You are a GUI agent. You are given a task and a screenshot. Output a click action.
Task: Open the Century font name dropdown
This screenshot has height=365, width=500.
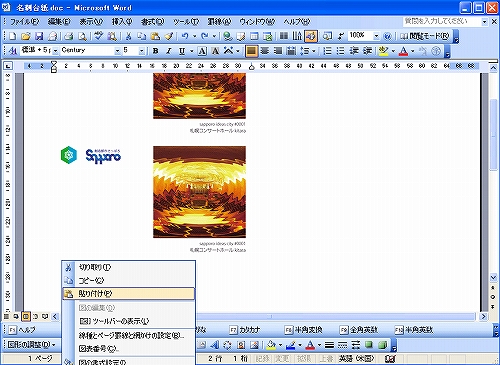(x=117, y=51)
